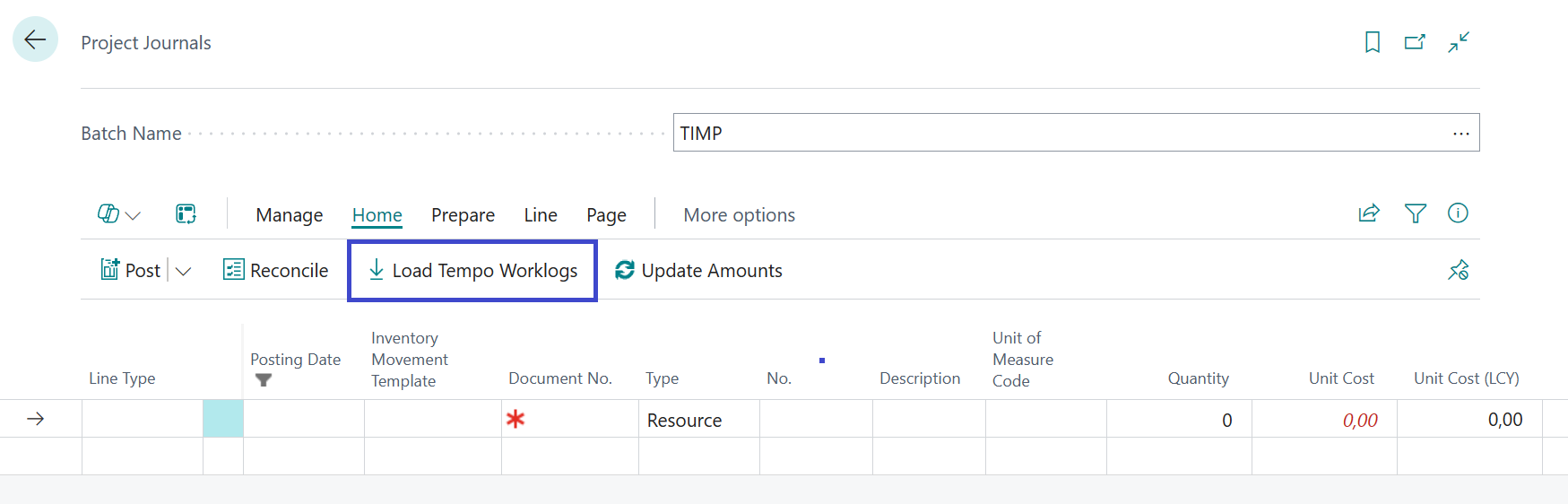Screen dimensions: 1568x504
Task: Open the analysis mode table icon
Action: pos(186,214)
